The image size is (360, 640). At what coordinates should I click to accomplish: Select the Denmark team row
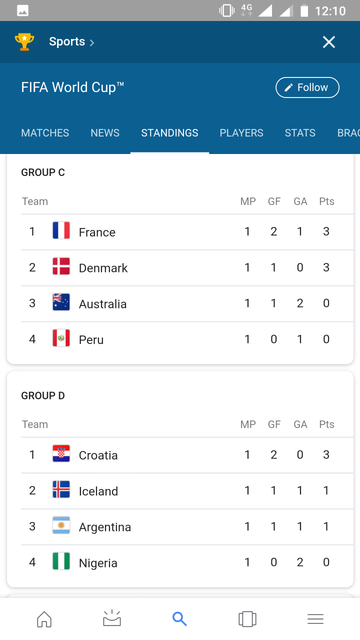(187, 268)
